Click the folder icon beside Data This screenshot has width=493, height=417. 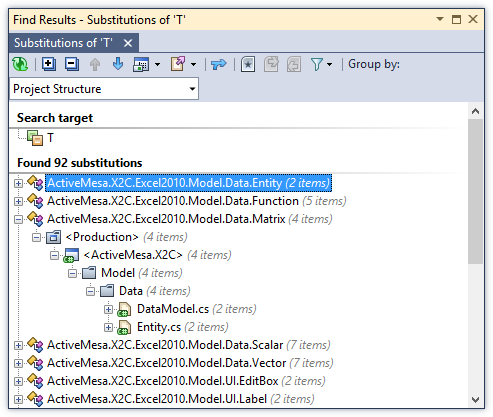pyautogui.click(x=107, y=291)
